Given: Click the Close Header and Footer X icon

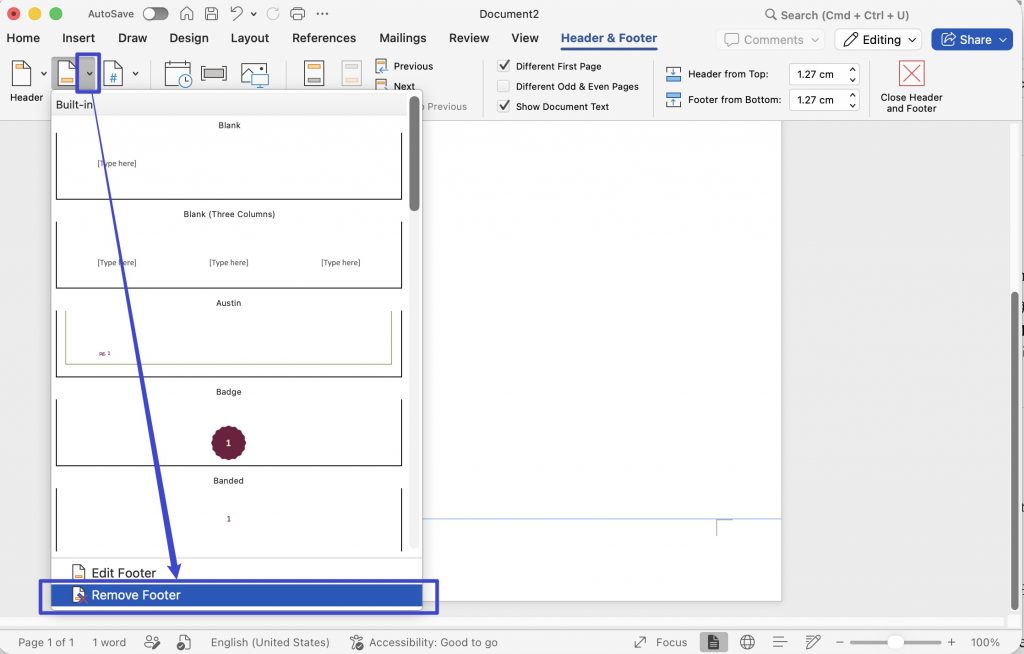Looking at the screenshot, I should [x=912, y=73].
